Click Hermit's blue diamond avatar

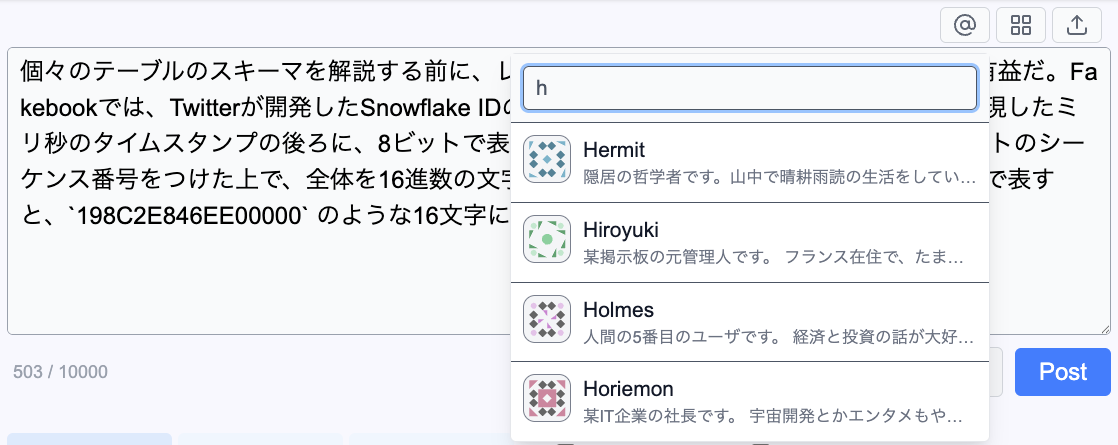(547, 160)
